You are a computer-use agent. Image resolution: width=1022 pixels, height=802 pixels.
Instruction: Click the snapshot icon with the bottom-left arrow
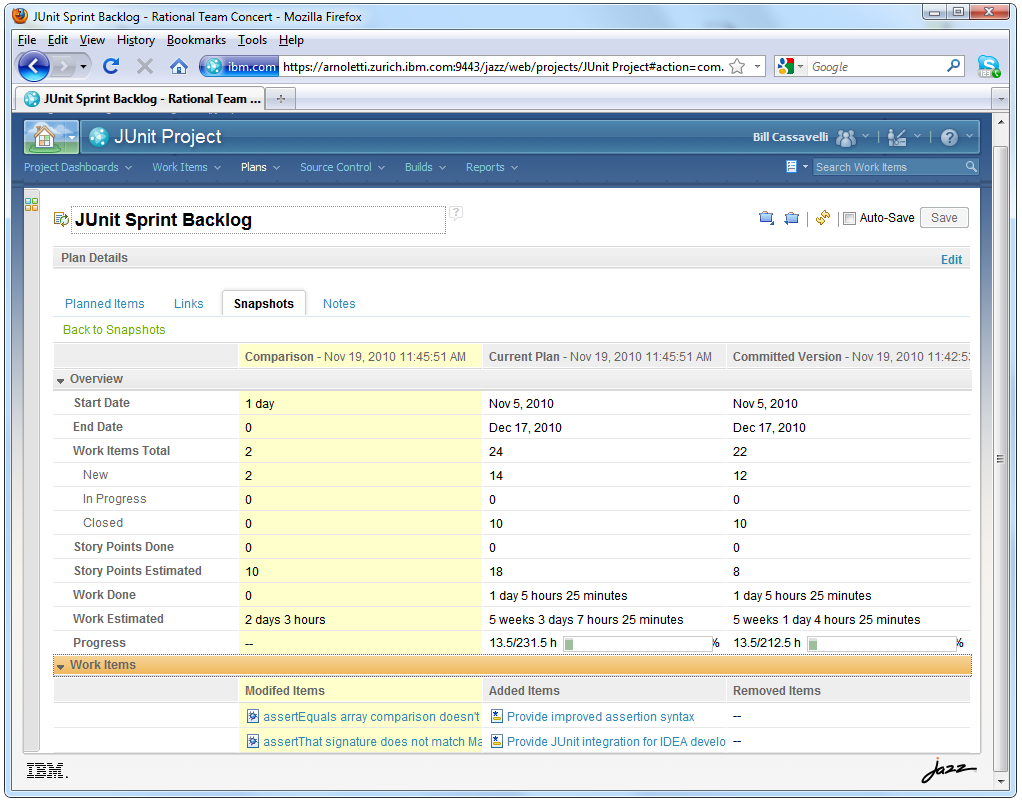(x=791, y=218)
